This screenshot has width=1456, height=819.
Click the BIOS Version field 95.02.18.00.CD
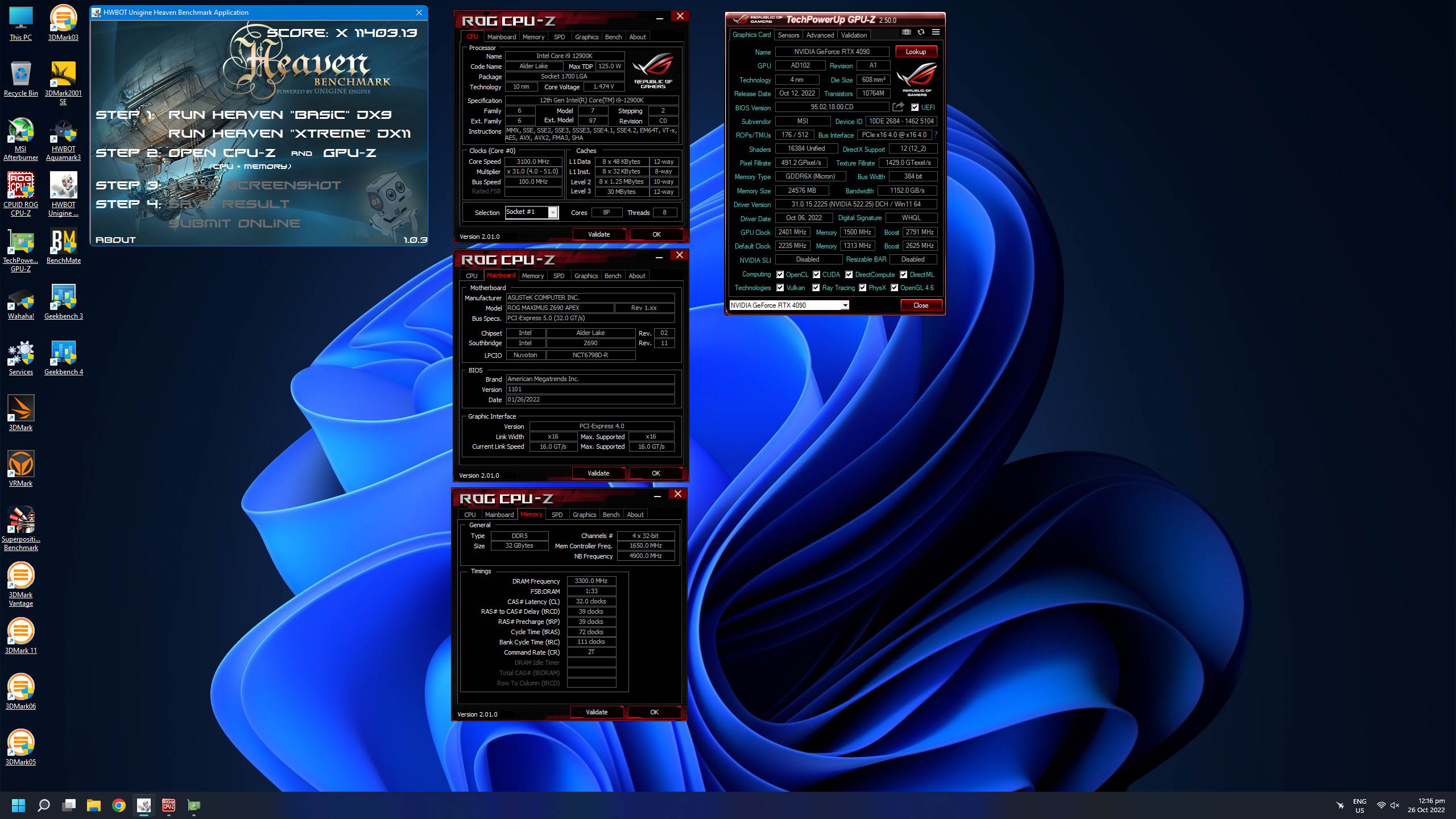[x=832, y=107]
